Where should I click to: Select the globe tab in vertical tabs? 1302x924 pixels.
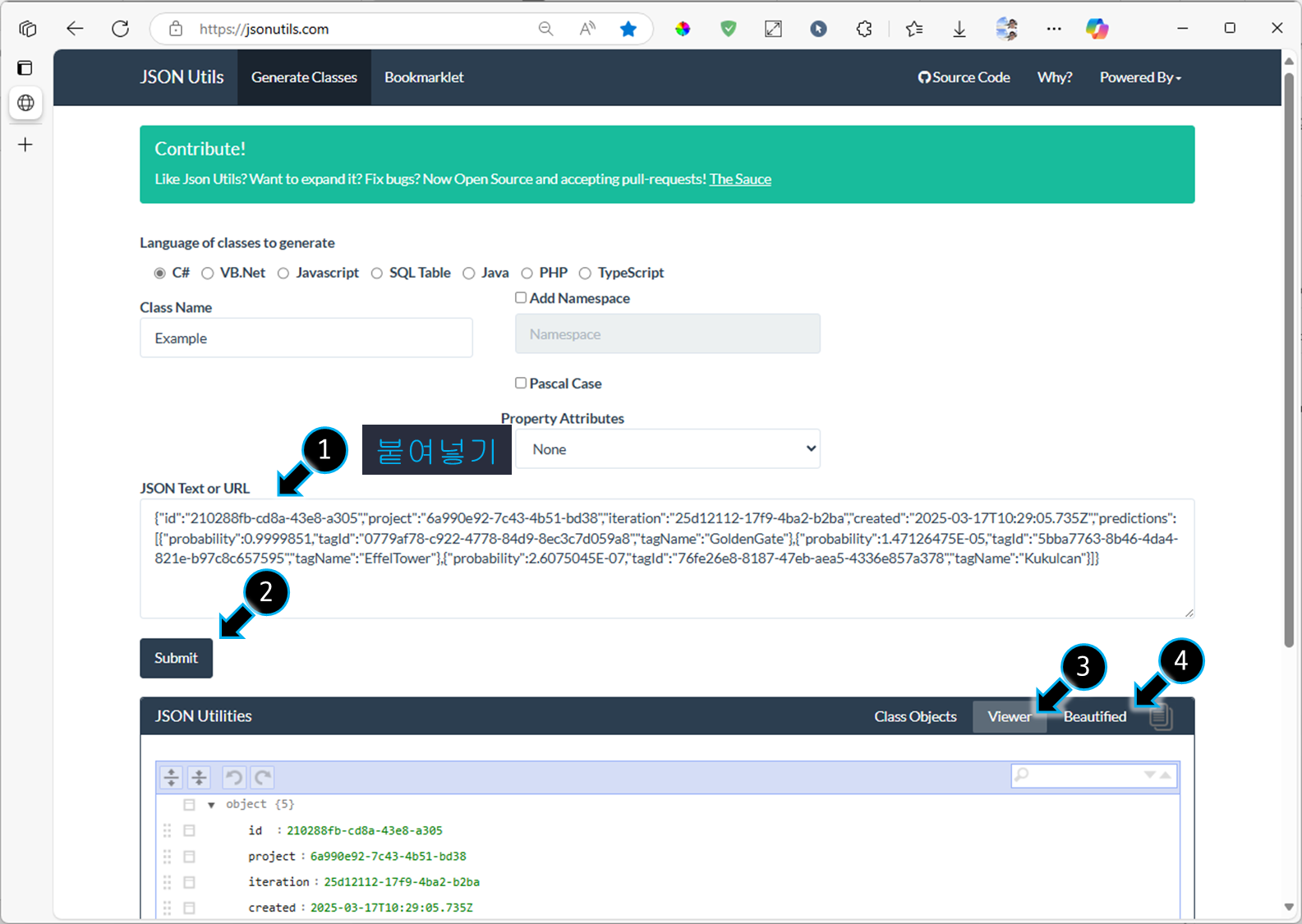click(x=25, y=103)
